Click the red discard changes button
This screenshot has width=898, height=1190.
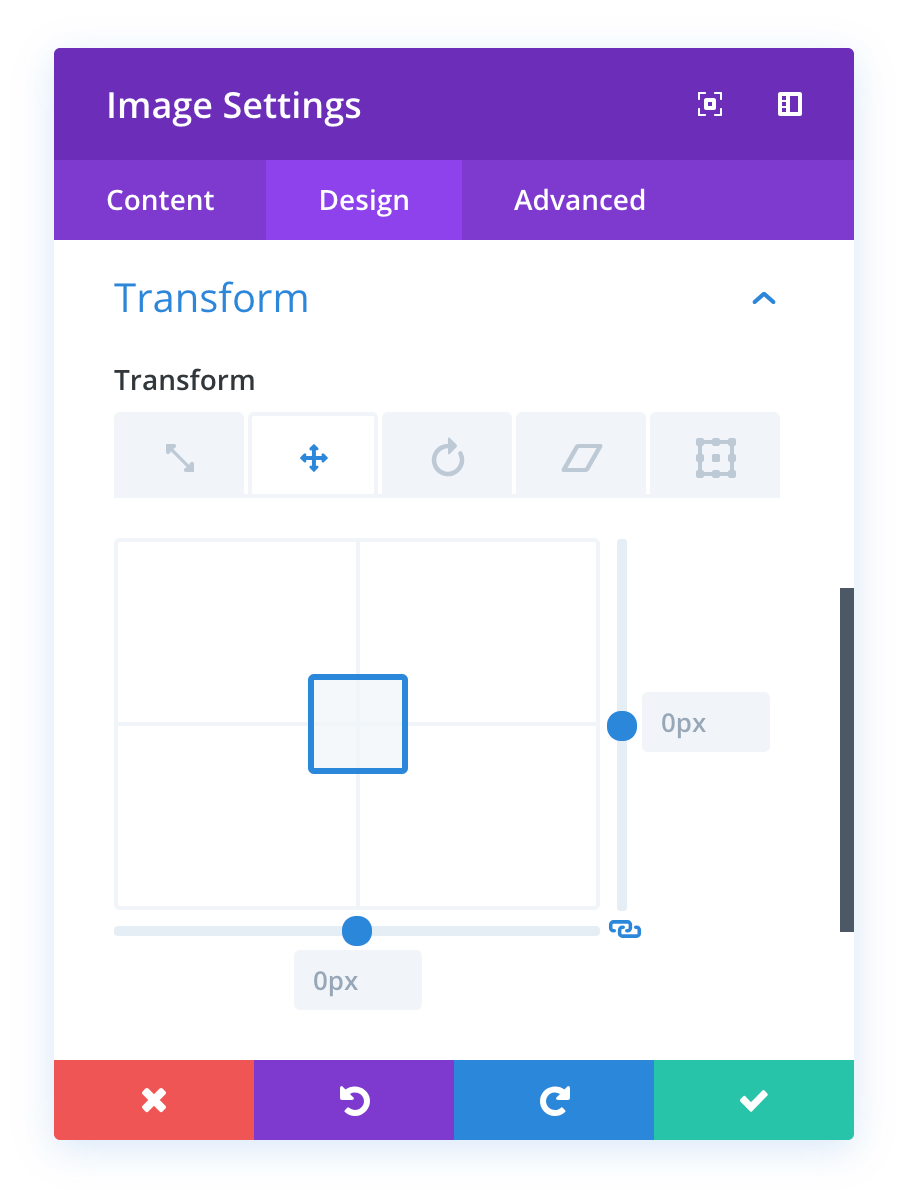(154, 1100)
